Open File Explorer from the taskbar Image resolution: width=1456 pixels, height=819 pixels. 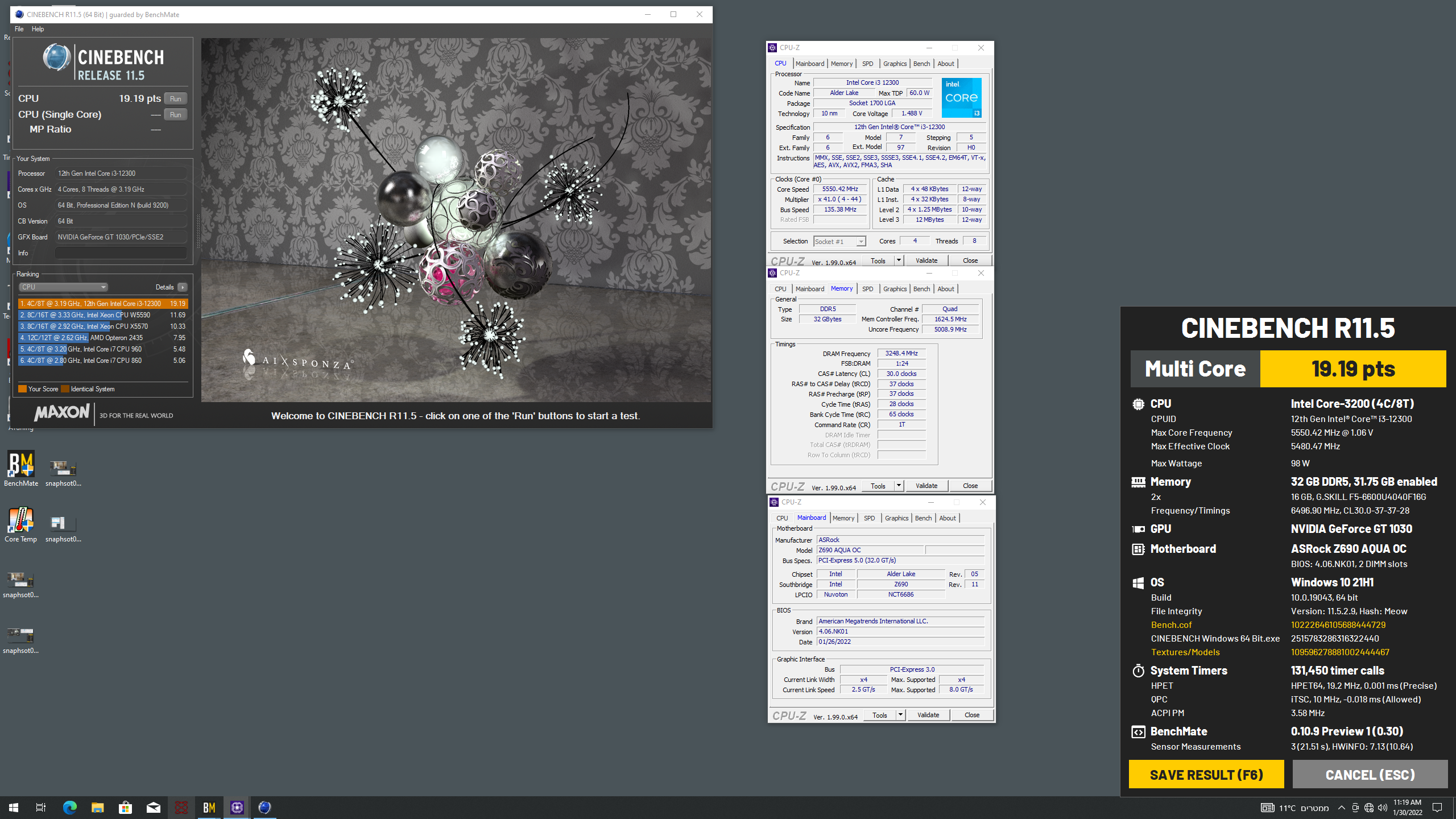[97, 808]
